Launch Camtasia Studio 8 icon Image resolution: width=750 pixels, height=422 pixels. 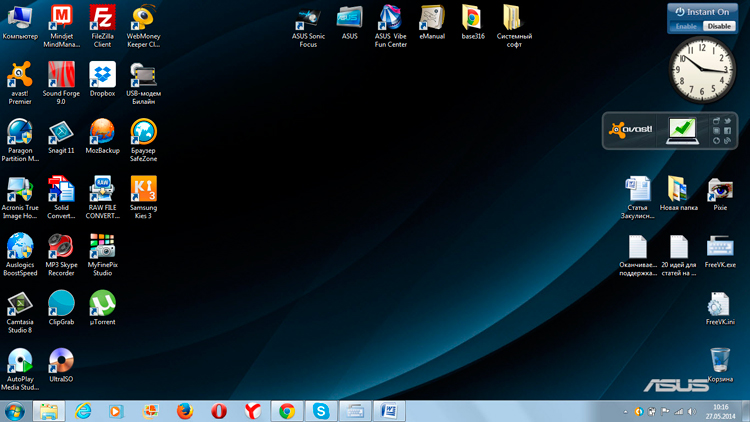click(20, 304)
